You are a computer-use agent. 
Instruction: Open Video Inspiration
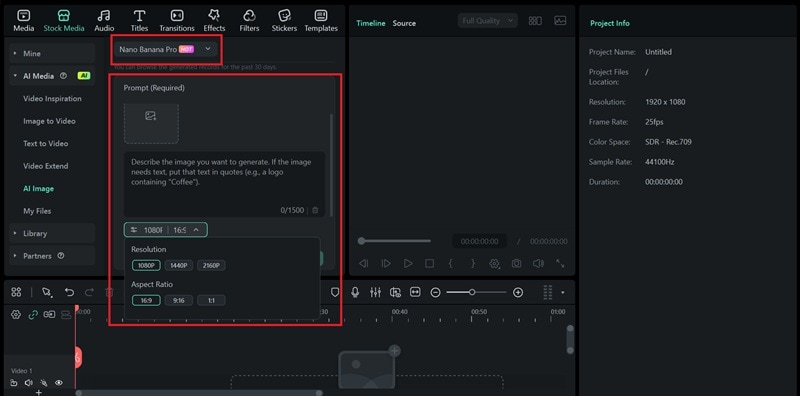(x=52, y=98)
